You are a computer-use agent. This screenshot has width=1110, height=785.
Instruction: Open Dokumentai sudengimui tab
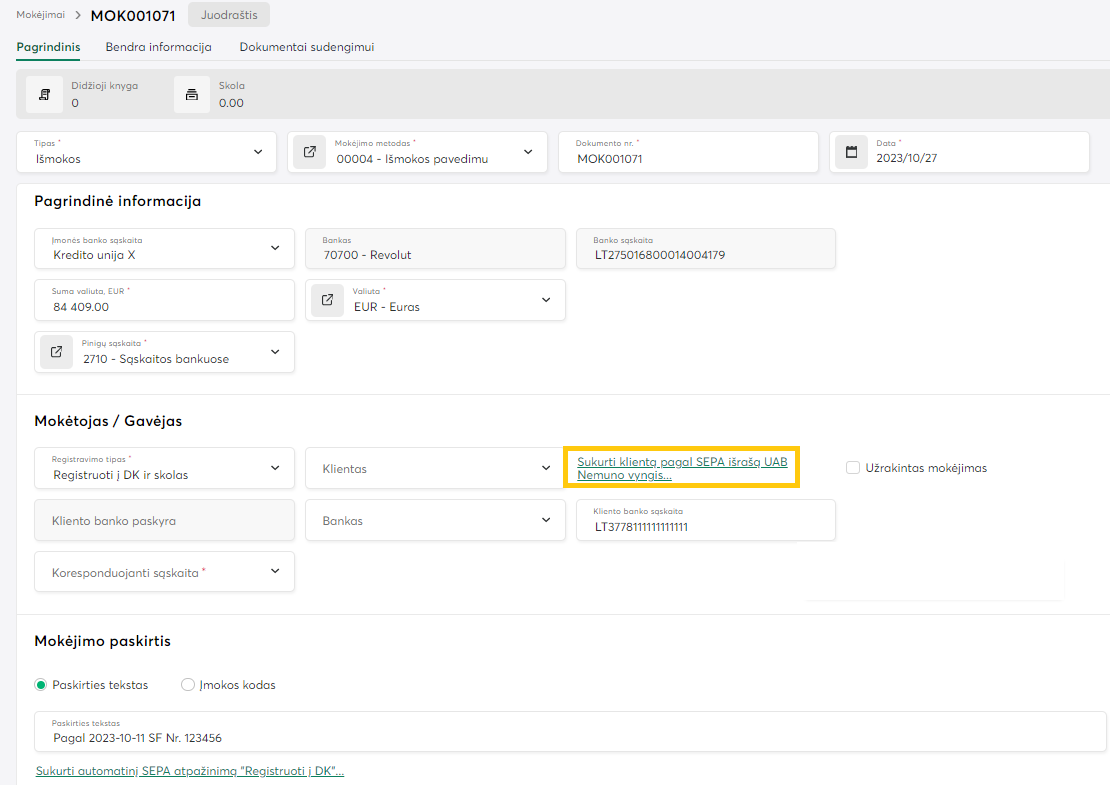click(x=306, y=47)
